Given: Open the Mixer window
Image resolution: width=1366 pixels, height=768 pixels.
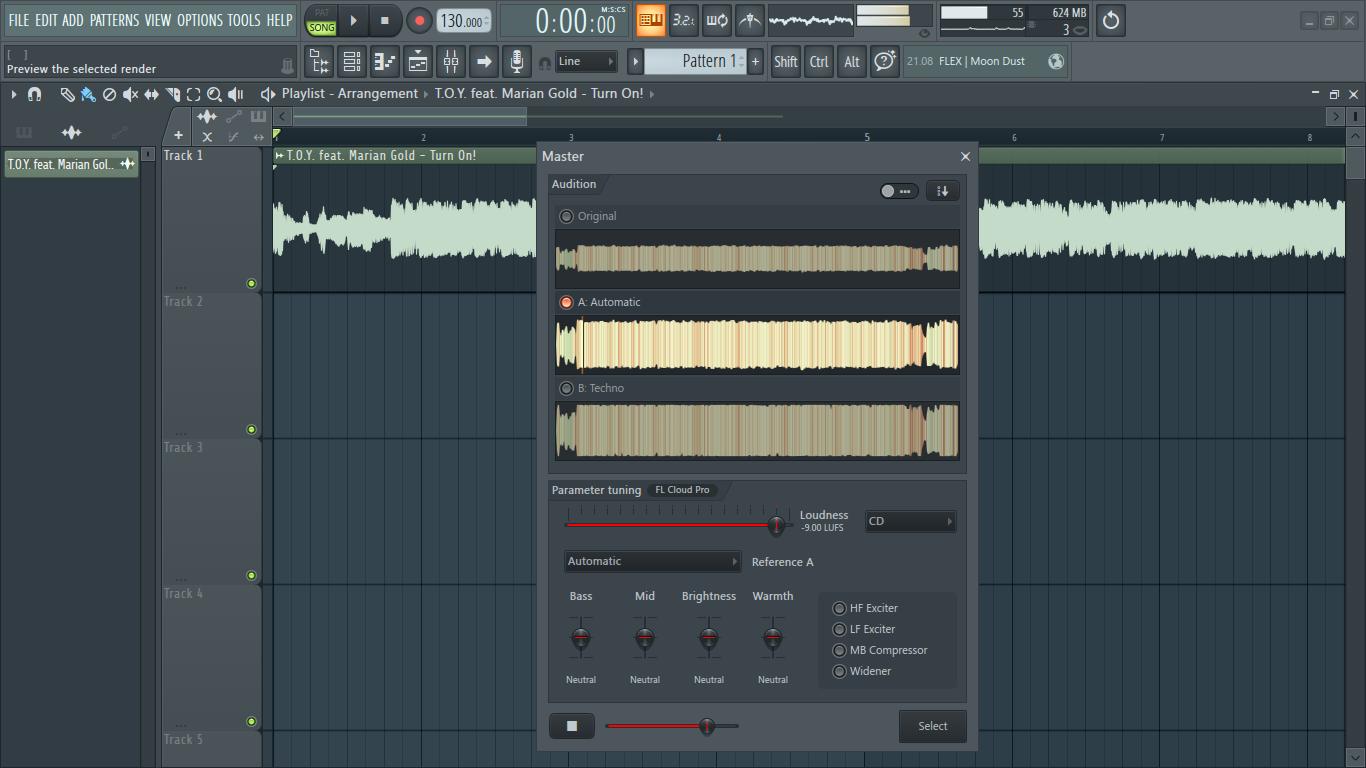Looking at the screenshot, I should [x=451, y=62].
